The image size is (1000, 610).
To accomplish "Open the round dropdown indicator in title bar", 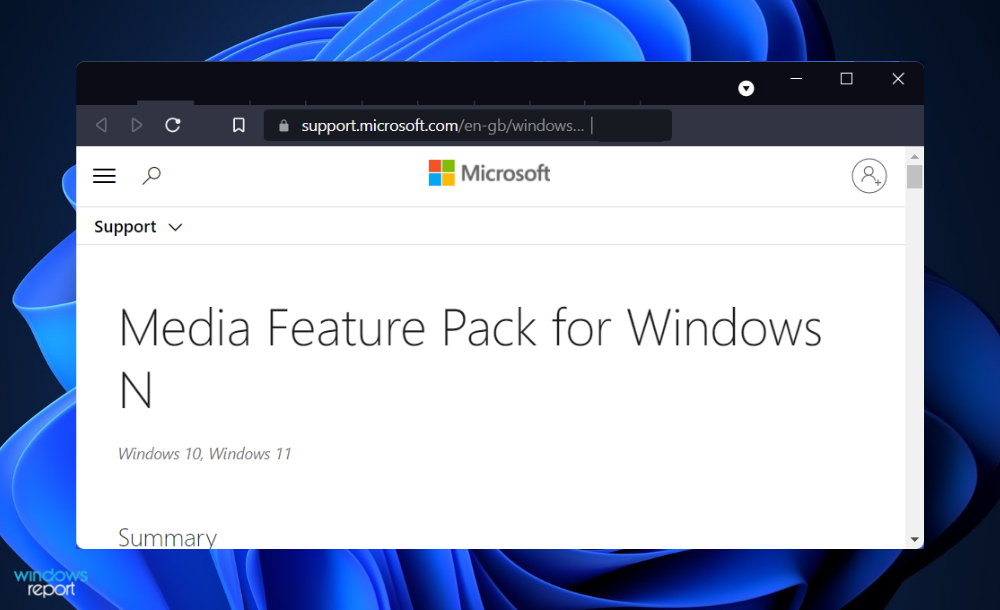I will [746, 88].
